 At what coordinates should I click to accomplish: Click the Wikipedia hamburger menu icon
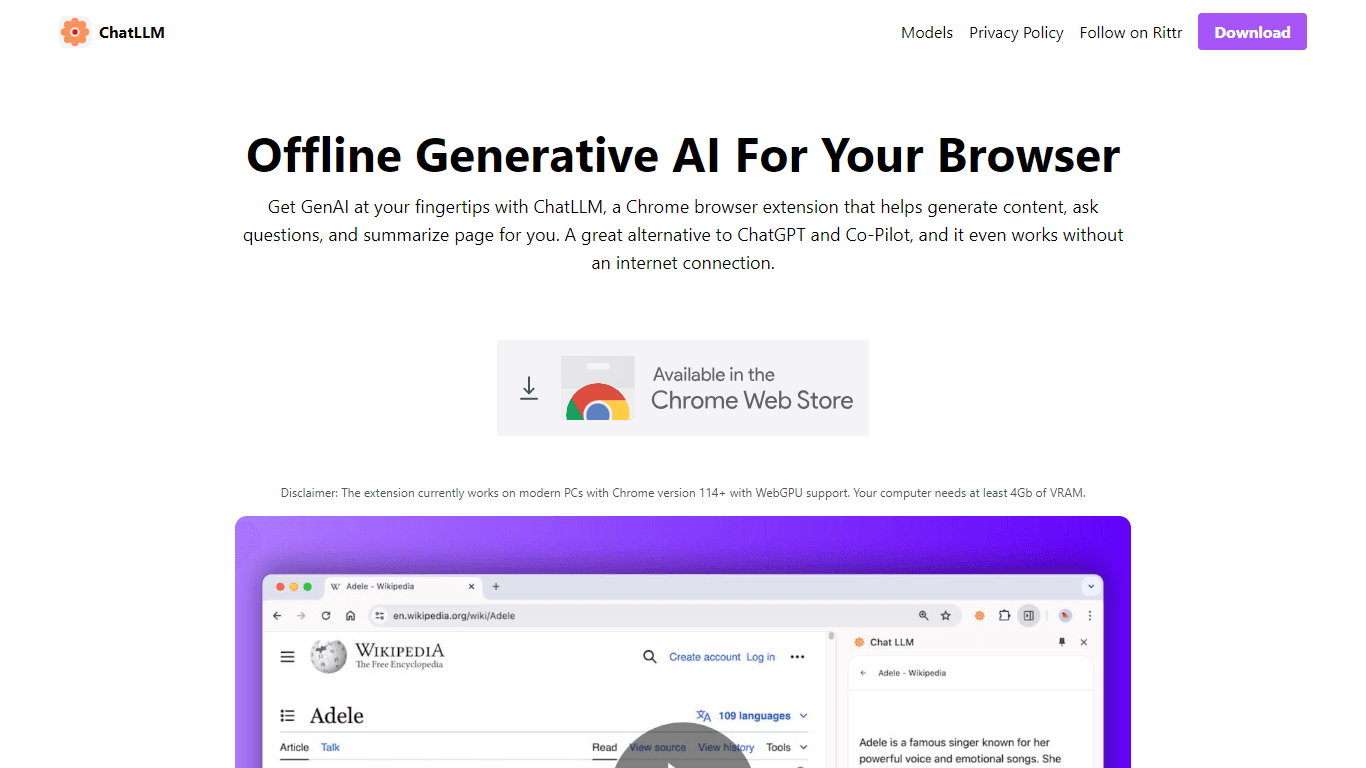pos(288,657)
